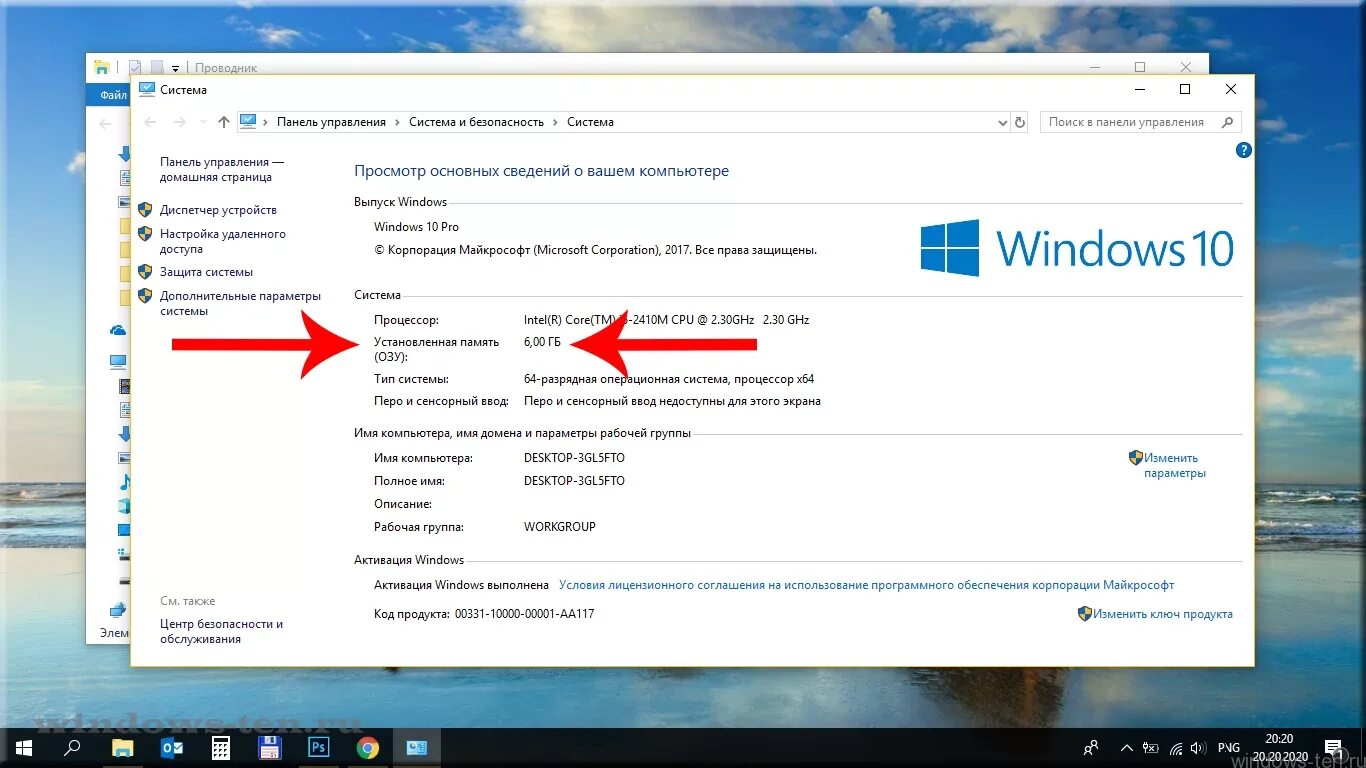Viewport: 1366px width, 768px height.
Task: Open taskbar Search magnifier
Action: [x=73, y=747]
